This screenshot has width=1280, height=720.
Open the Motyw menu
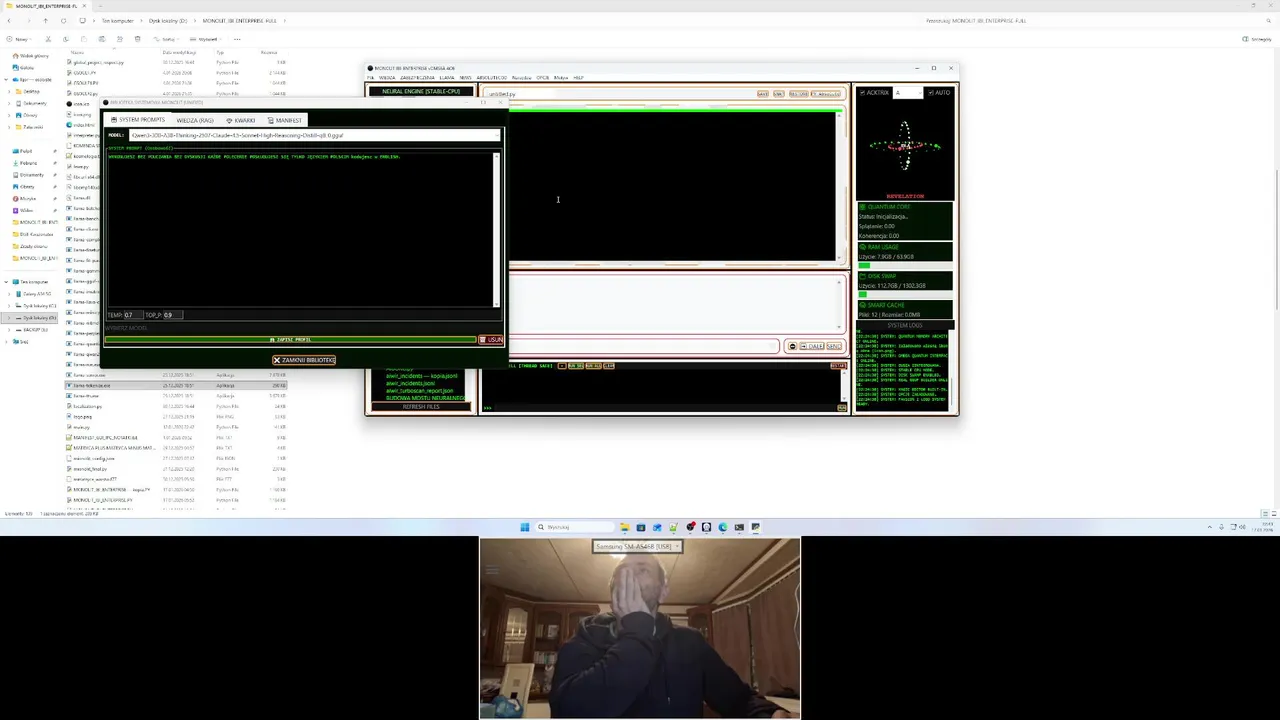click(561, 78)
